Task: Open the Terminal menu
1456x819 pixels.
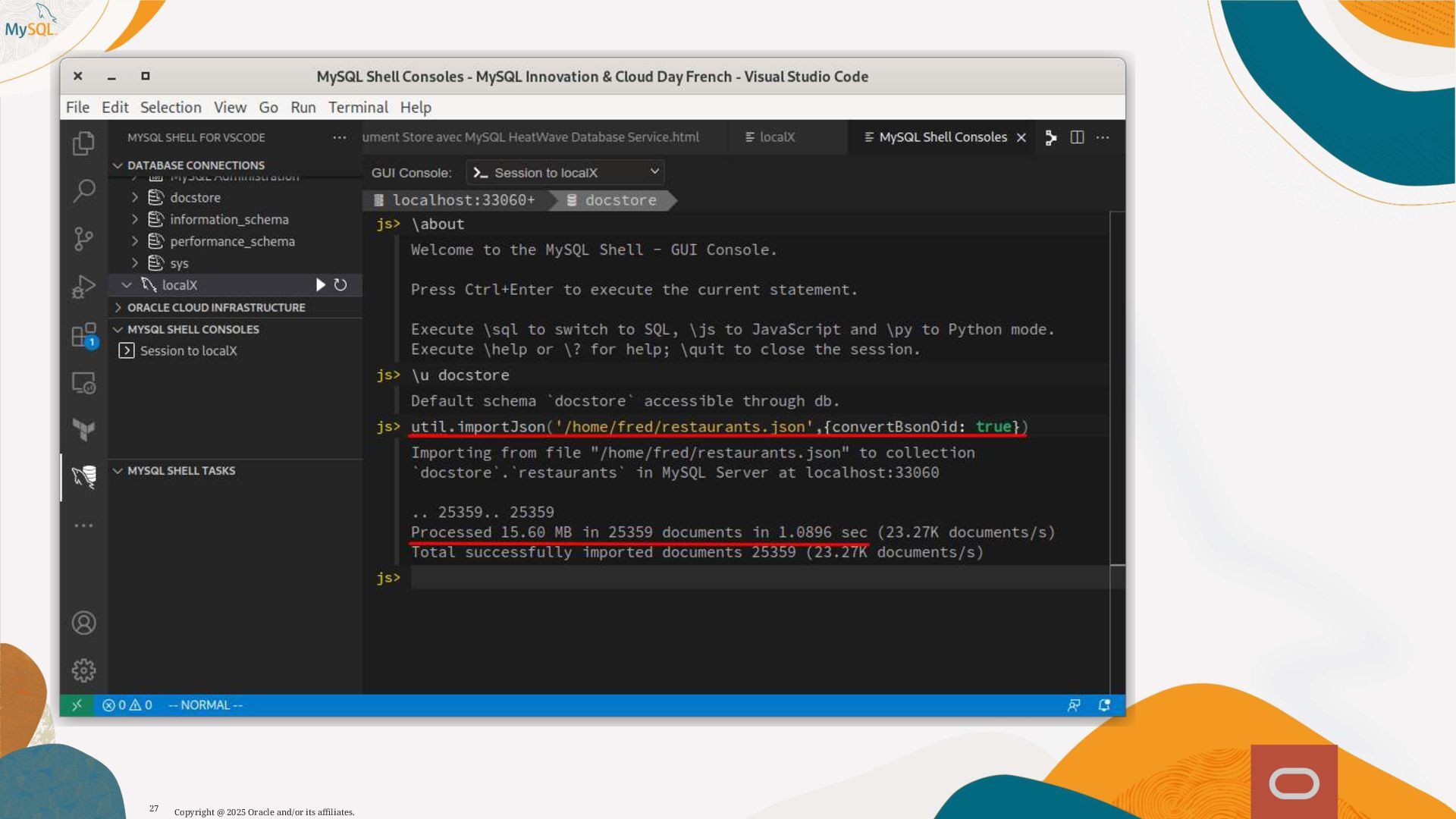Action: pos(357,108)
